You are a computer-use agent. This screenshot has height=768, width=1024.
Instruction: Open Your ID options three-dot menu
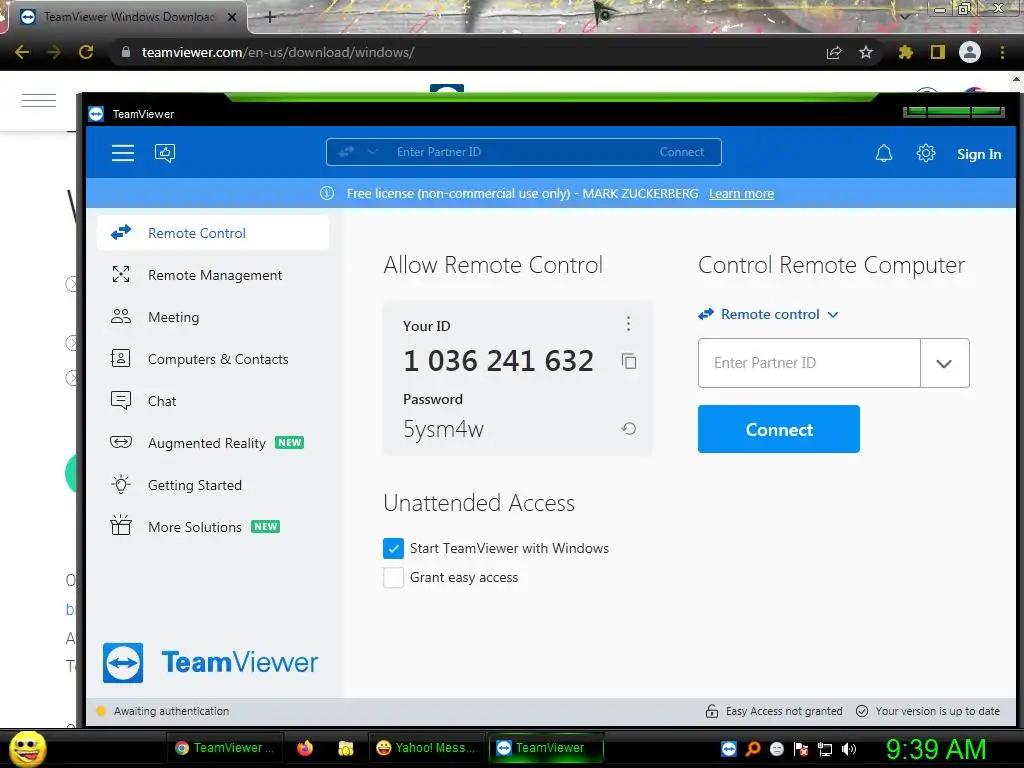coord(628,323)
